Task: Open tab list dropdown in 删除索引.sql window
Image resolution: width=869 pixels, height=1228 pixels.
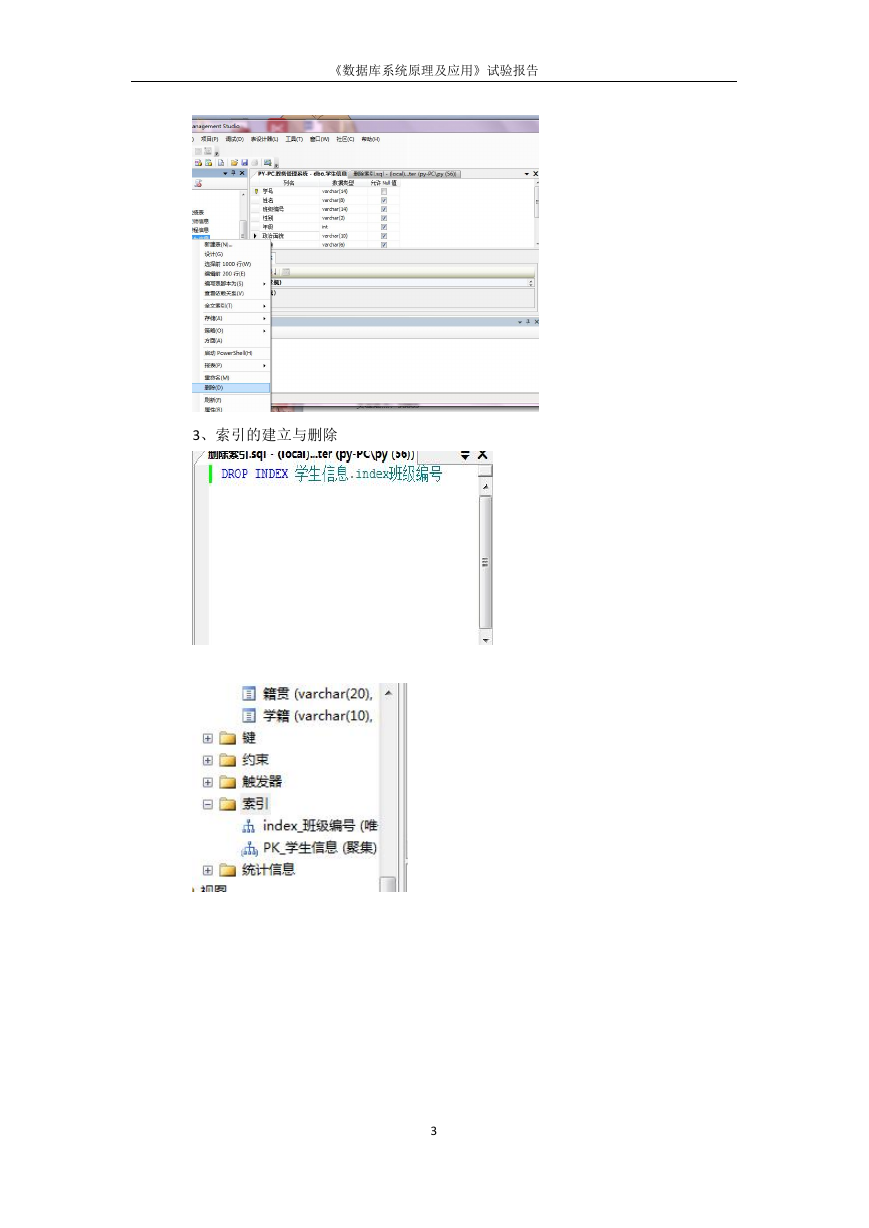Action: tap(464, 454)
